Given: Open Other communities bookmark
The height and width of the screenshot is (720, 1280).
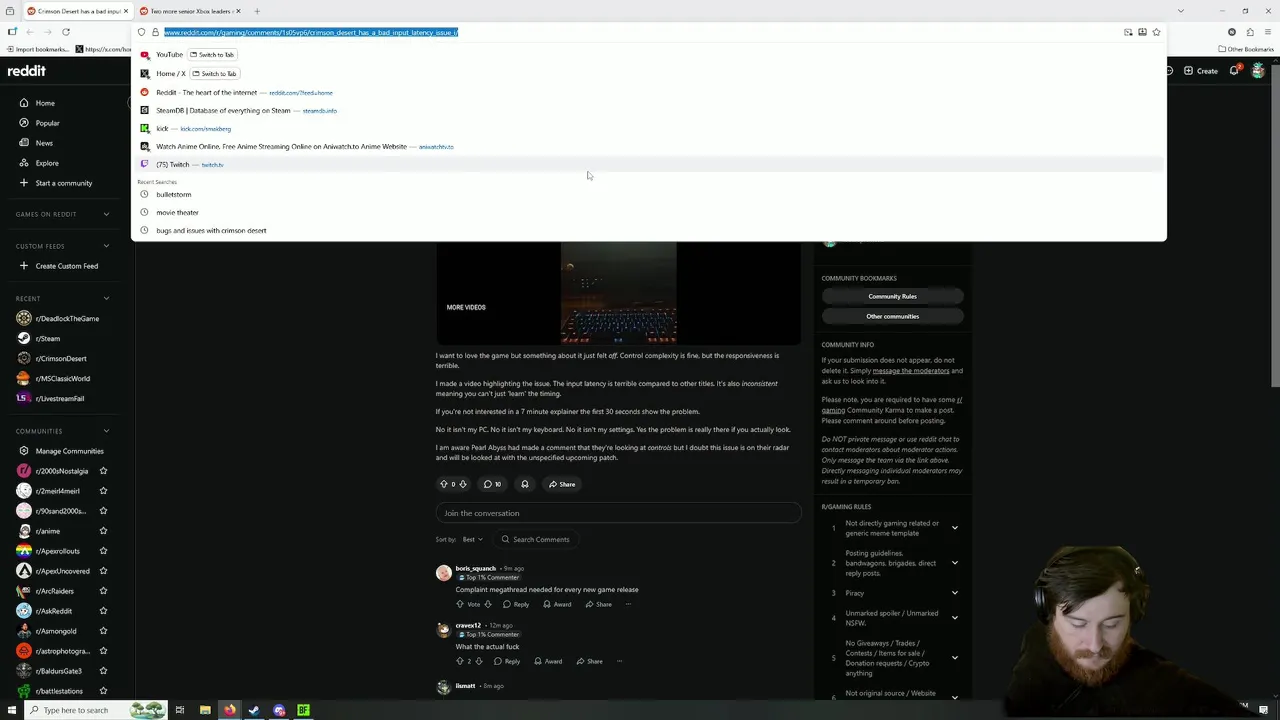Looking at the screenshot, I should point(892,316).
